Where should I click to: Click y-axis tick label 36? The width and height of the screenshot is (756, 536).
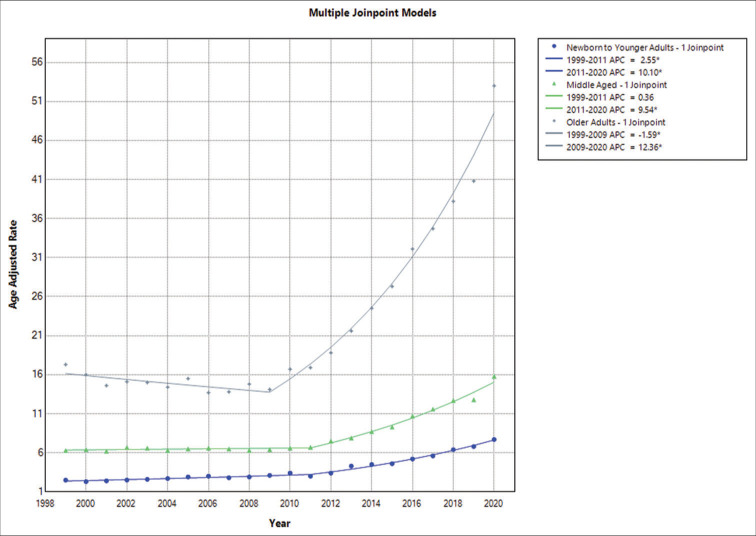[38, 218]
